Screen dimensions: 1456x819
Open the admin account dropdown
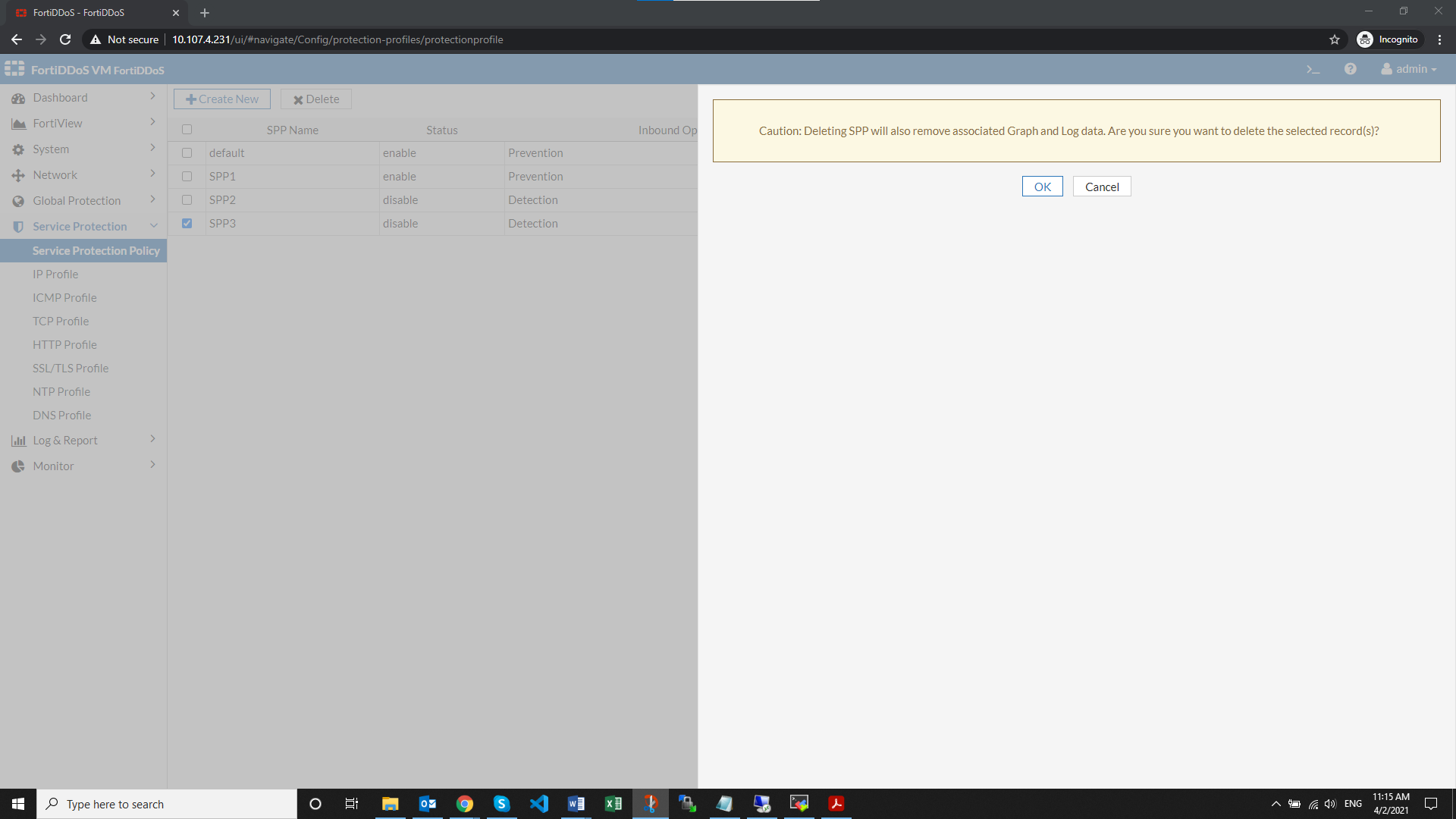pos(1407,69)
